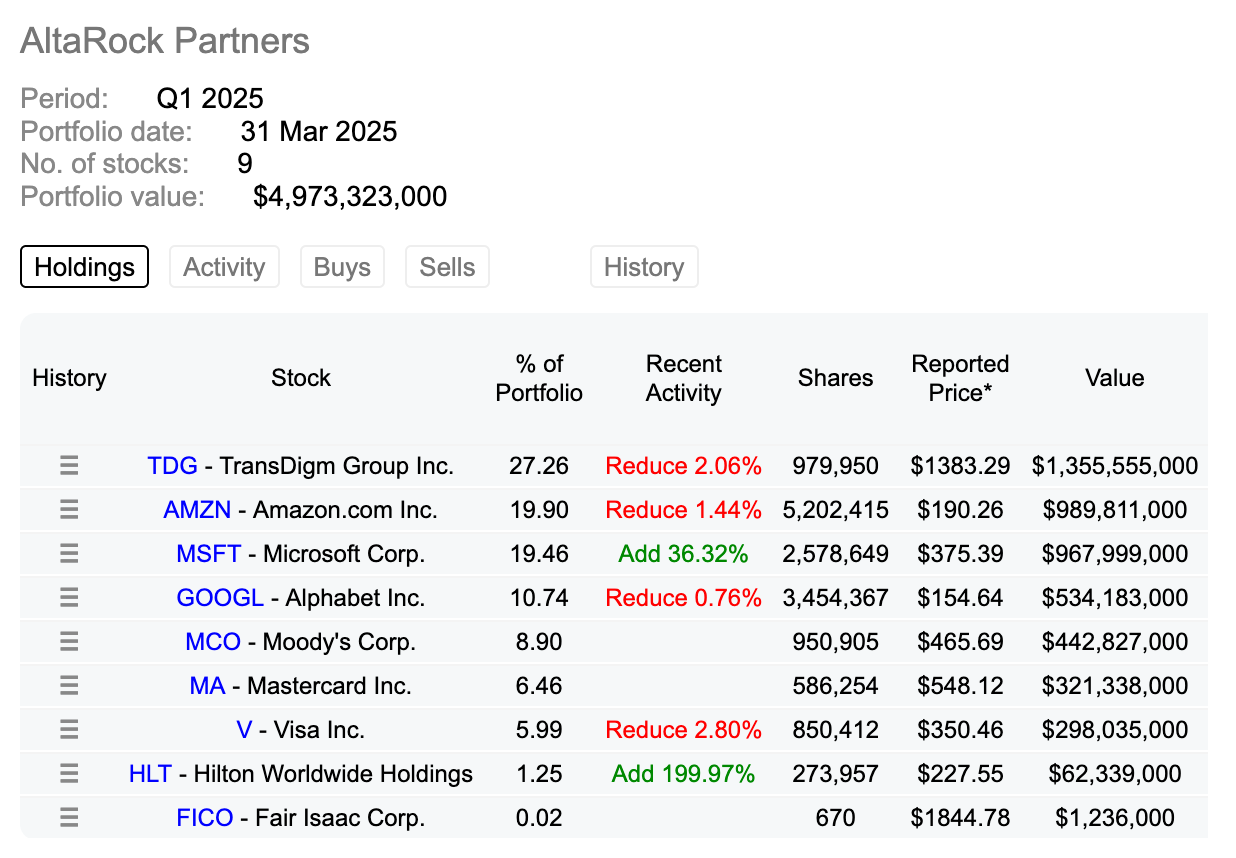
Task: Click the 'Add 36.32%' activity cell
Action: click(x=684, y=554)
